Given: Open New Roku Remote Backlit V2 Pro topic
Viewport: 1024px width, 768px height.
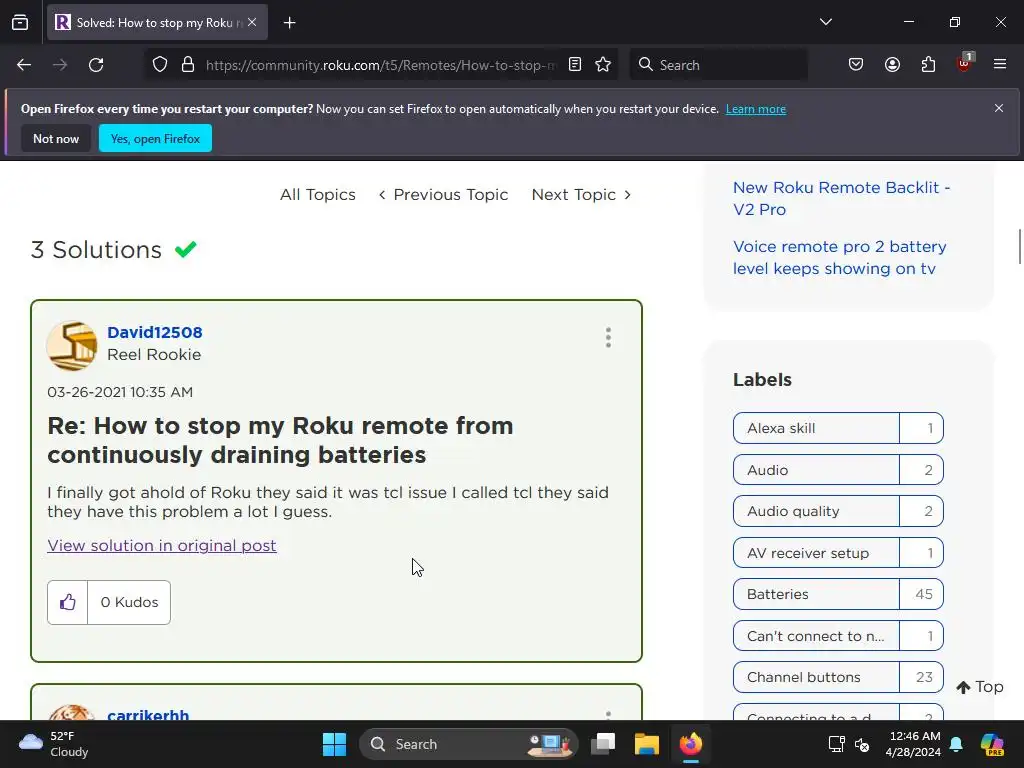Looking at the screenshot, I should [x=841, y=199].
